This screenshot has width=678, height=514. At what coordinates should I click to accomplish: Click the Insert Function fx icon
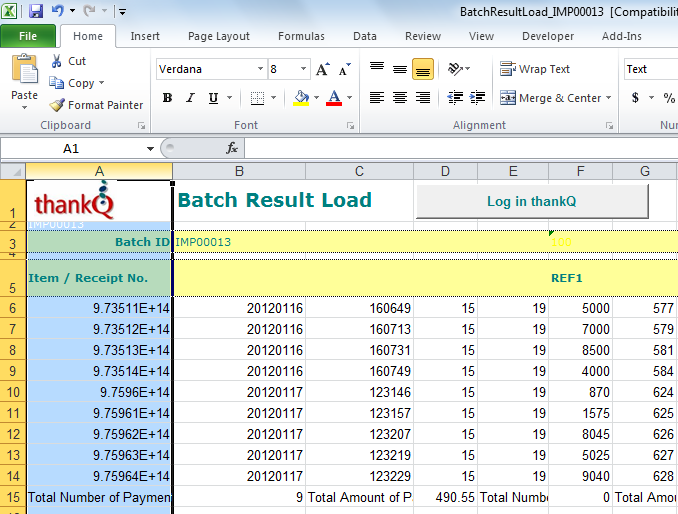[232, 148]
